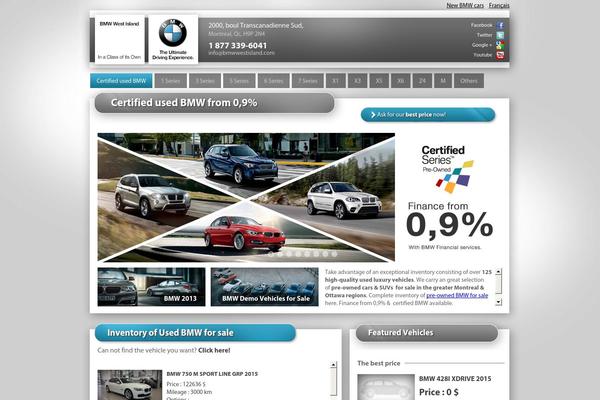Click the 'Click here!' link

coord(214,350)
